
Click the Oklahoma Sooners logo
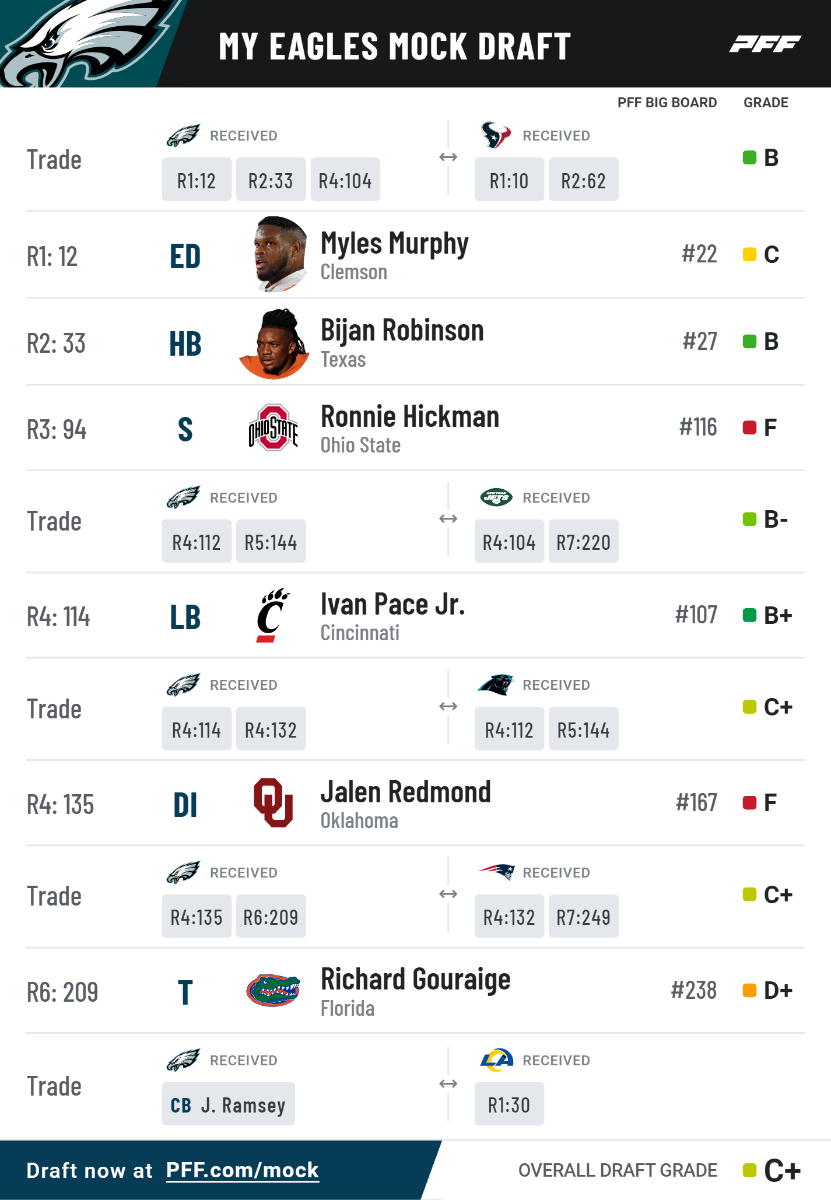click(x=273, y=803)
